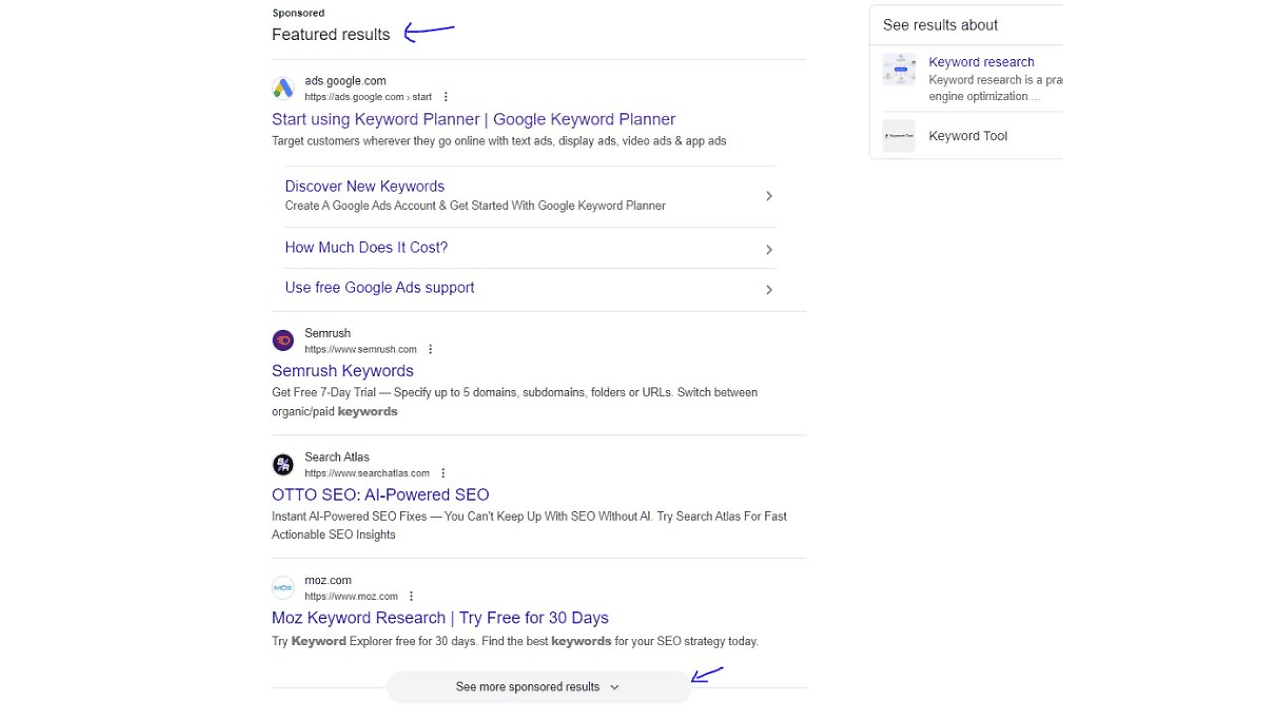Expand See more sponsored results
The width and height of the screenshot is (1280, 720).
pyautogui.click(x=538, y=687)
